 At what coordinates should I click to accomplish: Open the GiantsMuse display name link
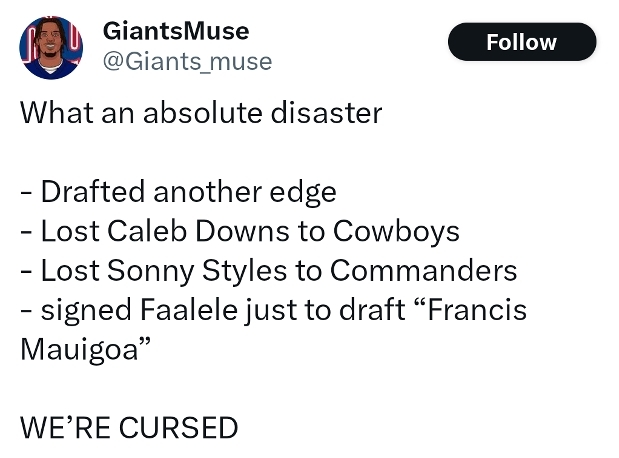point(176,31)
